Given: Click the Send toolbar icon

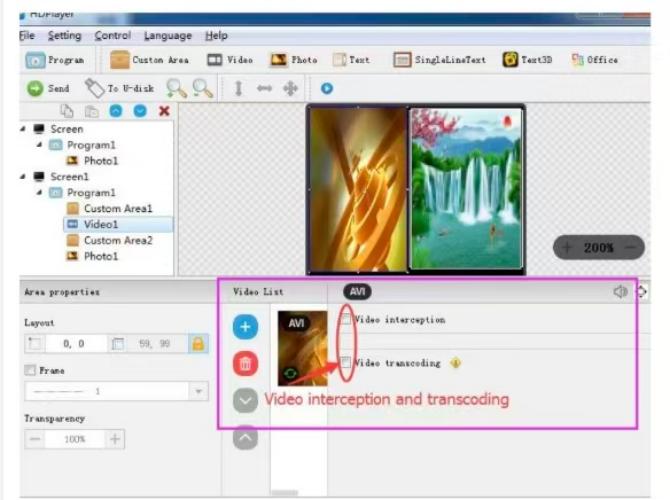Looking at the screenshot, I should tap(35, 88).
